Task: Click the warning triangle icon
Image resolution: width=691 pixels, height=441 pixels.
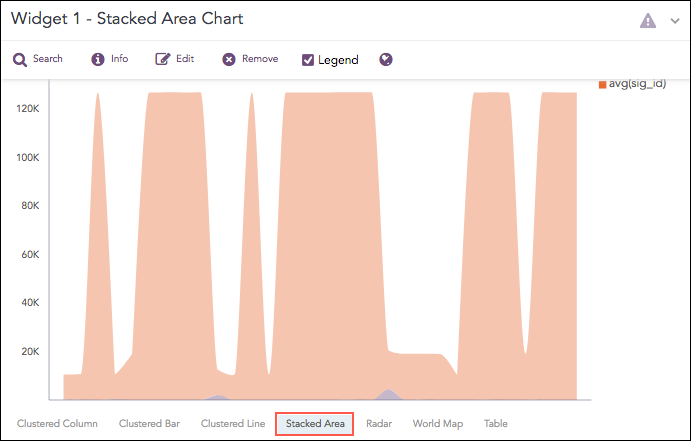Action: point(648,20)
